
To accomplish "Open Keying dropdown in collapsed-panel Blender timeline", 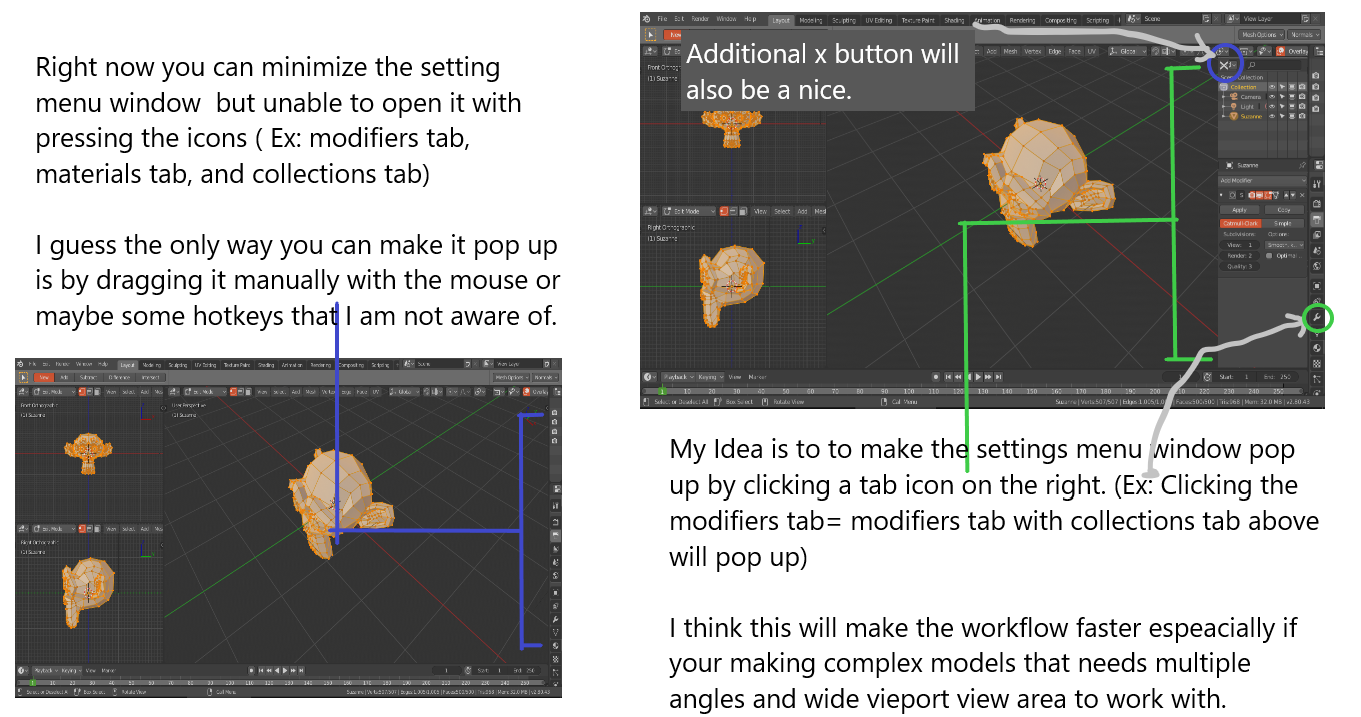I will tap(70, 670).
